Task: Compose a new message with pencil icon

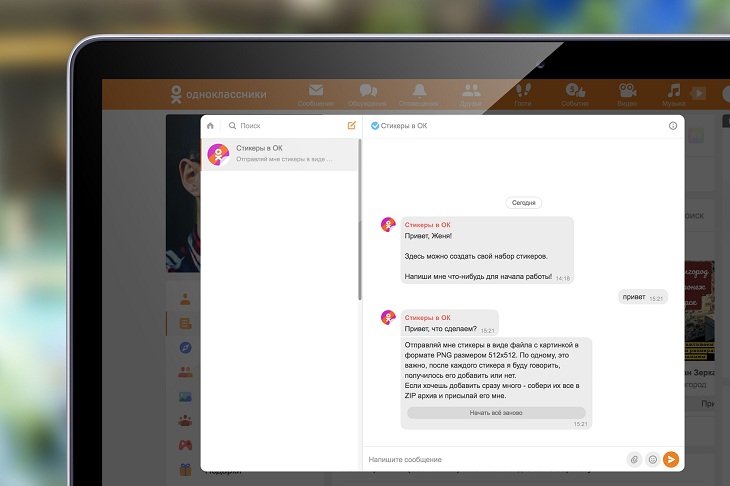Action: [x=351, y=126]
